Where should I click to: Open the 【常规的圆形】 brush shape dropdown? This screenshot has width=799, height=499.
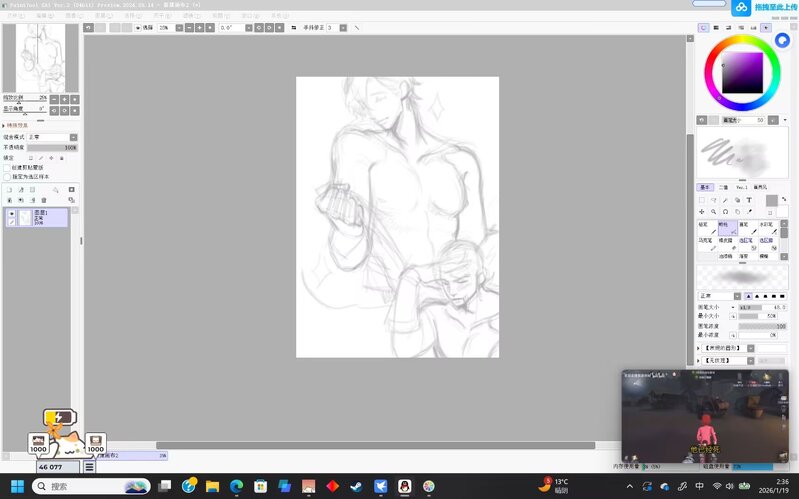tap(751, 348)
